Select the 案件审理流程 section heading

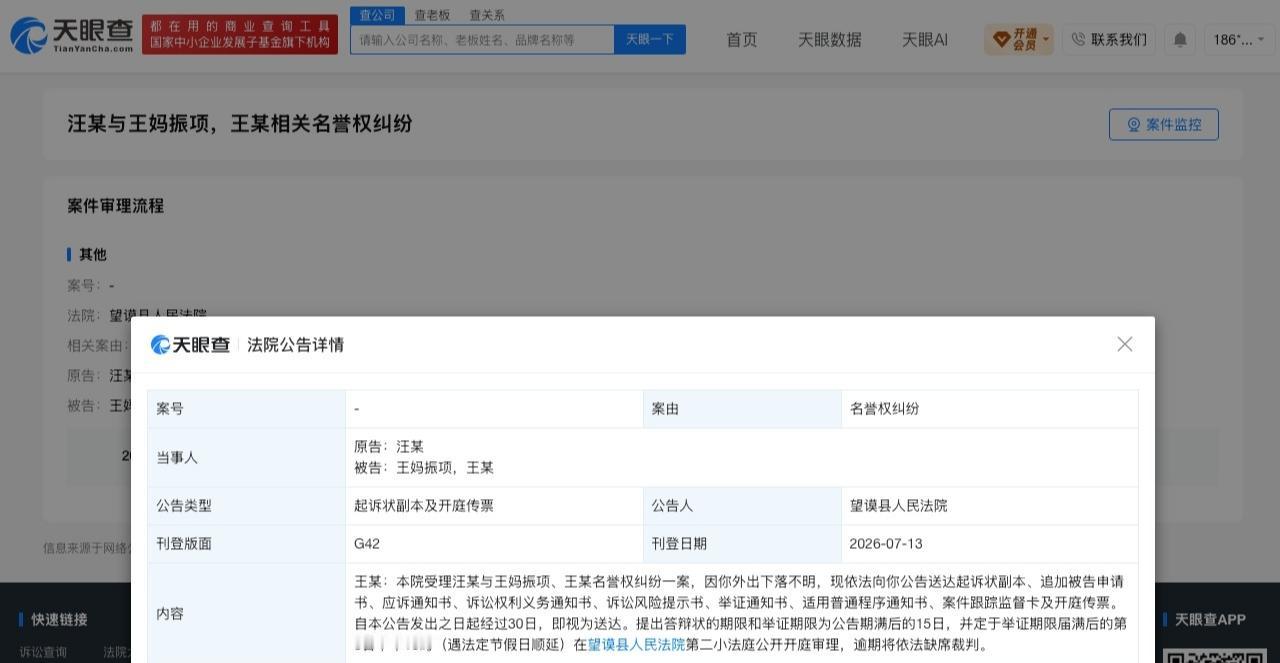tap(116, 206)
